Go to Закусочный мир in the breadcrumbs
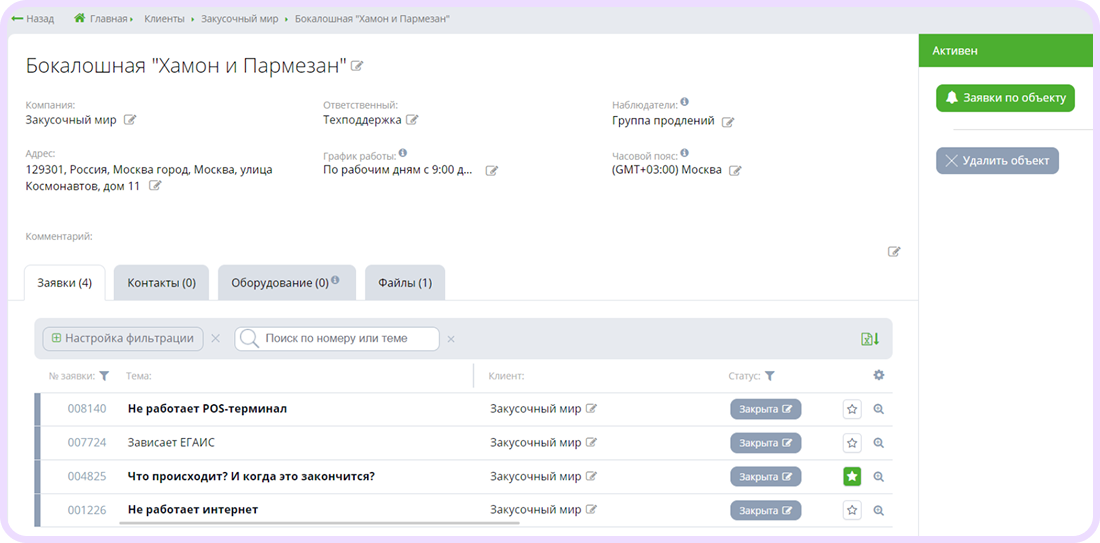Screen dimensions: 1100x543 pos(239,19)
